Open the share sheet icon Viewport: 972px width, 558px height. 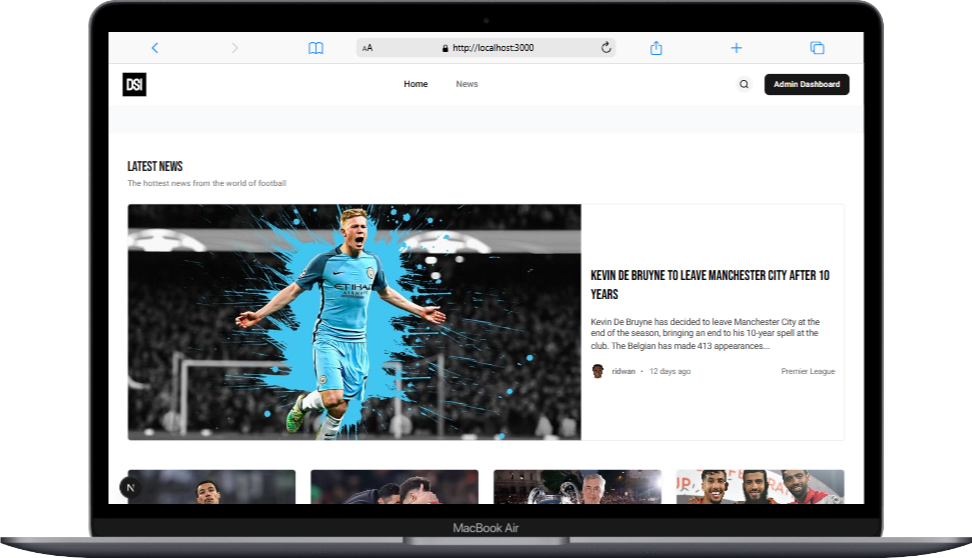tap(656, 48)
